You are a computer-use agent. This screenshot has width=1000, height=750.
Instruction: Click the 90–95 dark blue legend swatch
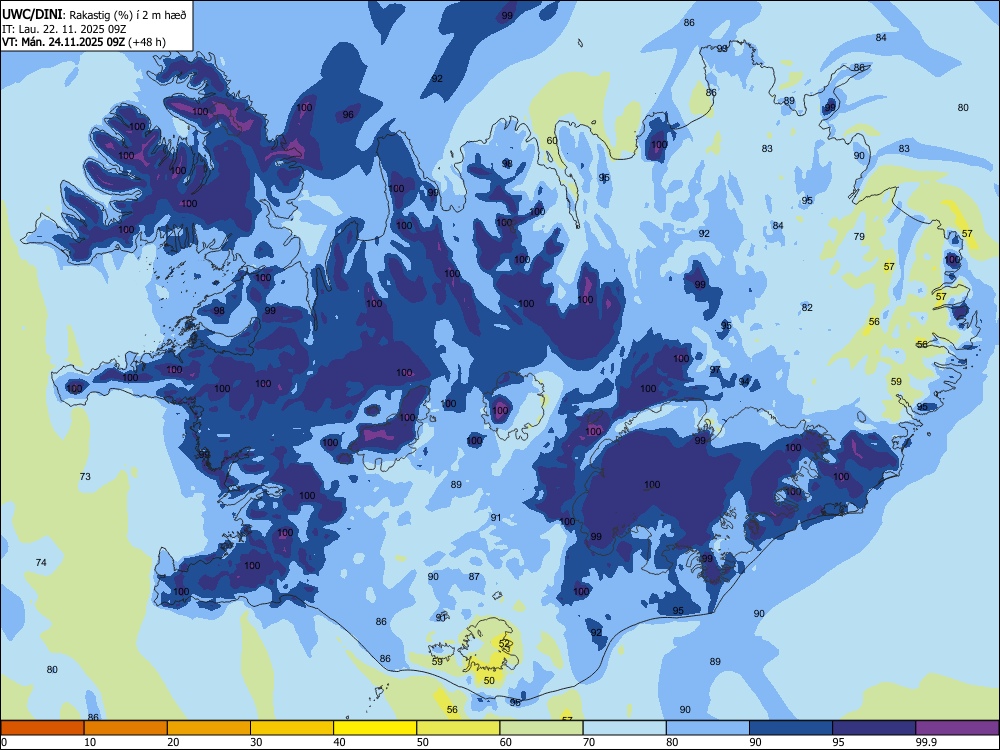791,728
